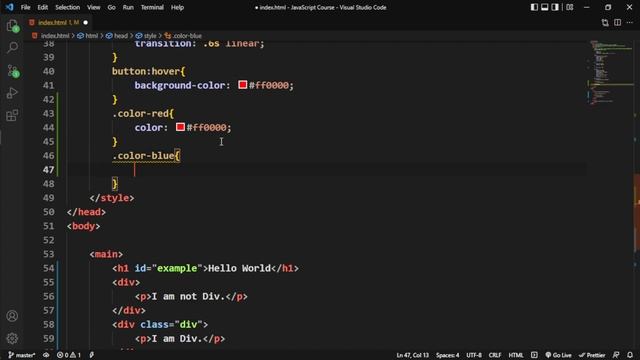Change indentation via Spaces: 4
Screen dimensions: 640x360
(447, 355)
